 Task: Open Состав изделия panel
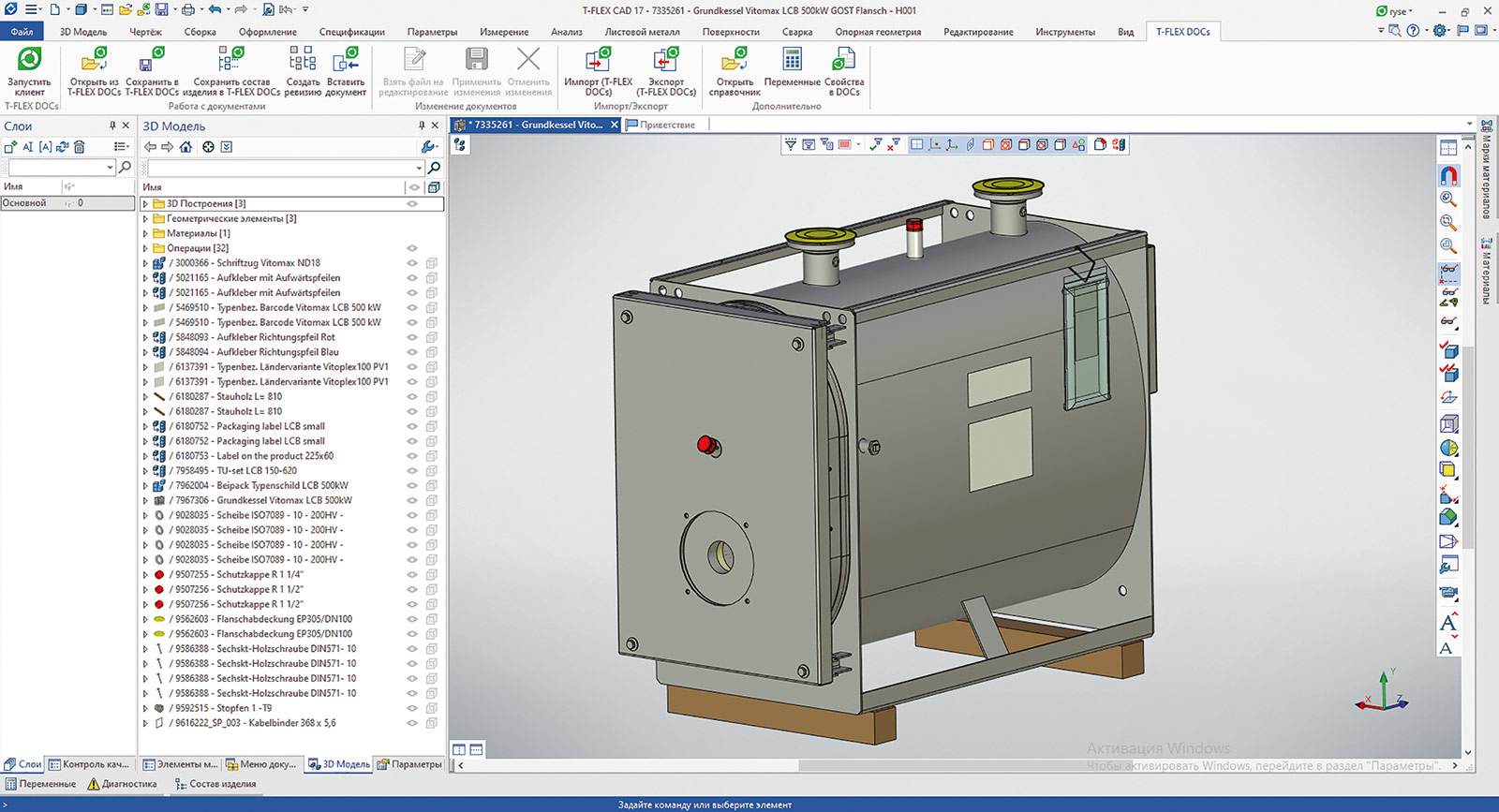pos(215,784)
